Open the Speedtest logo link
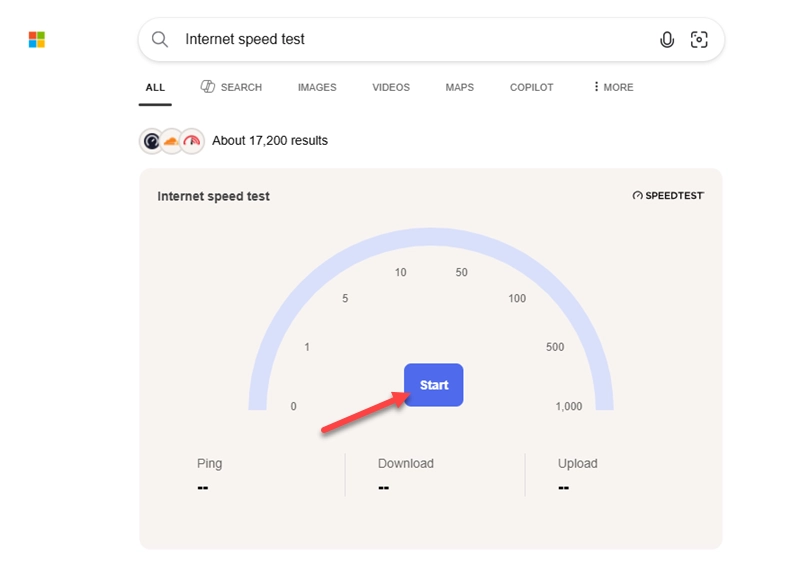 [x=668, y=195]
